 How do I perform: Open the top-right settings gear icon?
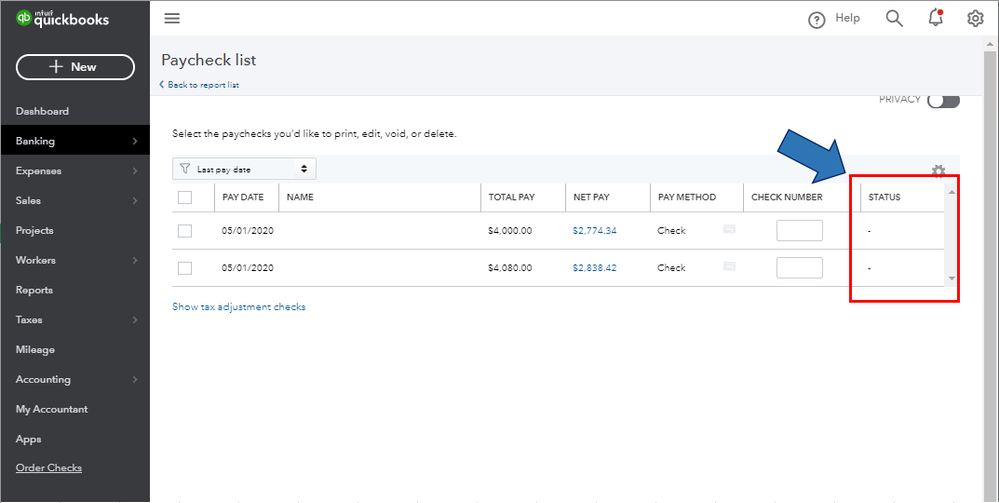click(975, 18)
